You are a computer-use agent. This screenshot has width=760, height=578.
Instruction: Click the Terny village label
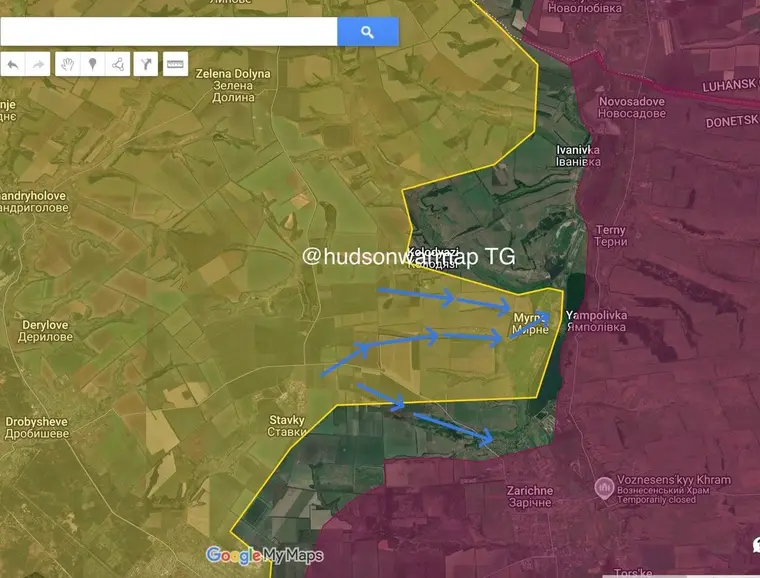pyautogui.click(x=611, y=235)
